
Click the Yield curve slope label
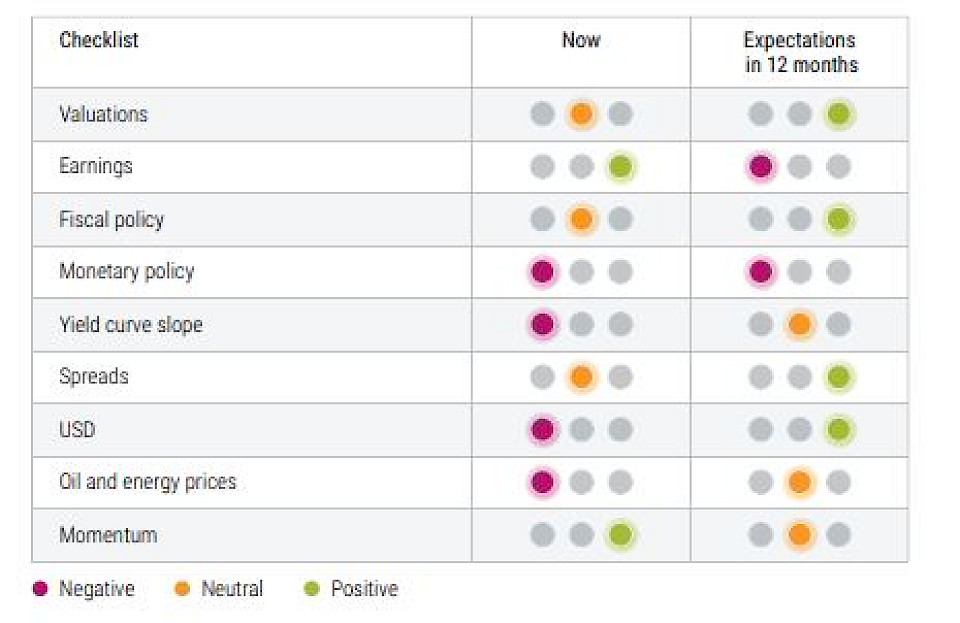[130, 324]
